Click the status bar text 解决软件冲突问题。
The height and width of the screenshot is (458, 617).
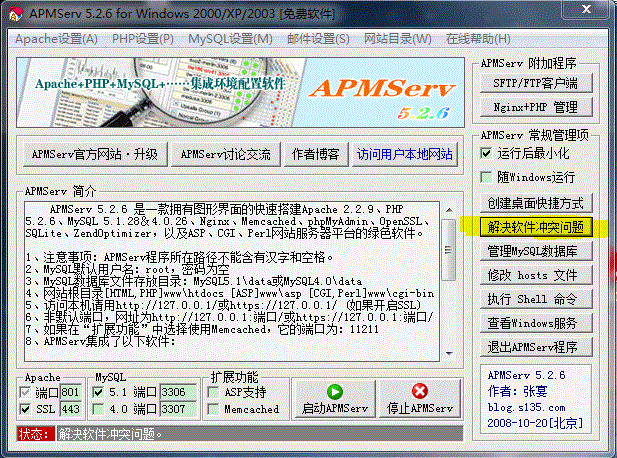110,434
